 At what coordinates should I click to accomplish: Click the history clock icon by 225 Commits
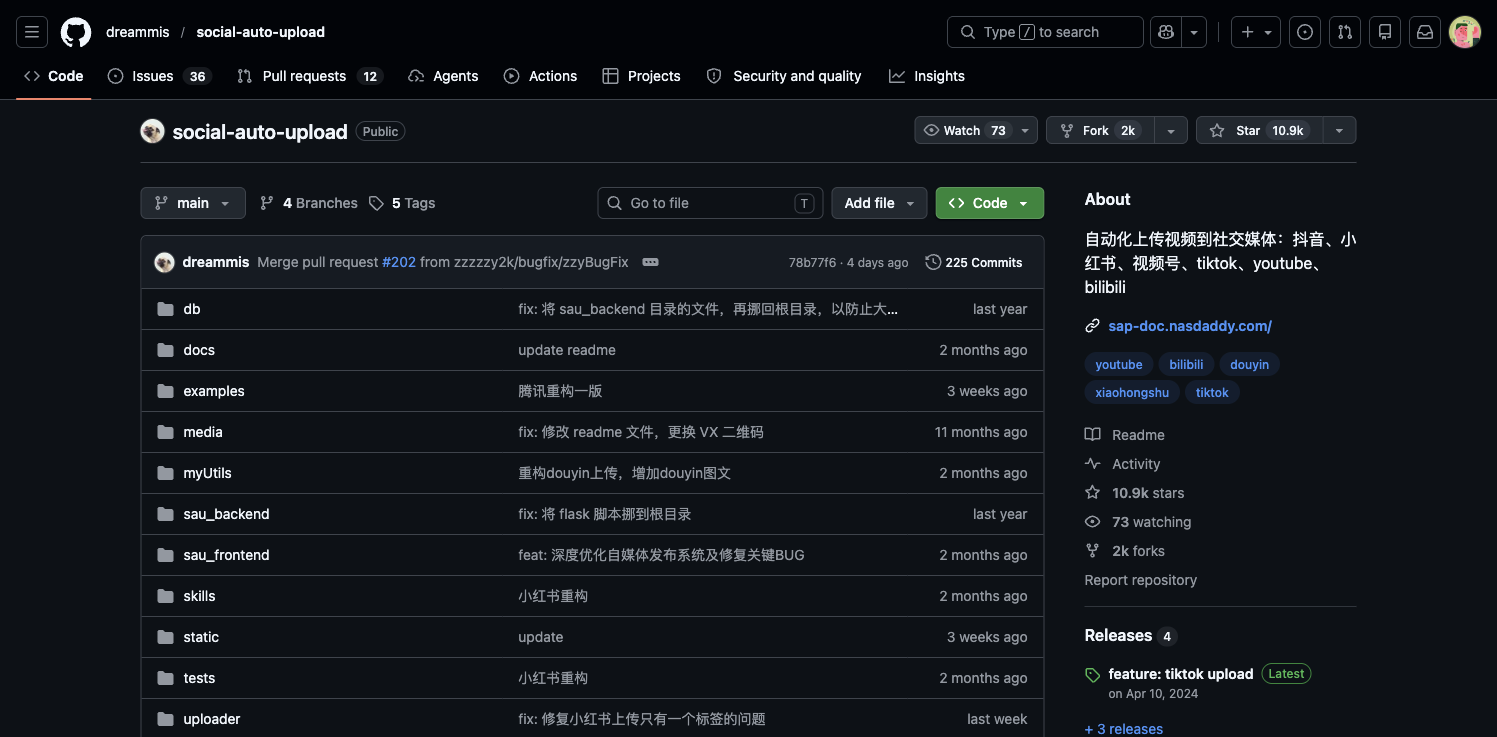tap(933, 262)
